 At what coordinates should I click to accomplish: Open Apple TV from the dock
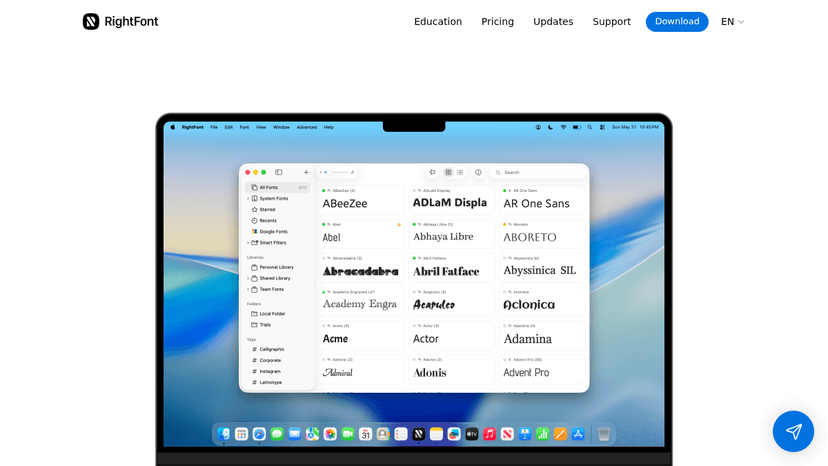pyautogui.click(x=472, y=434)
